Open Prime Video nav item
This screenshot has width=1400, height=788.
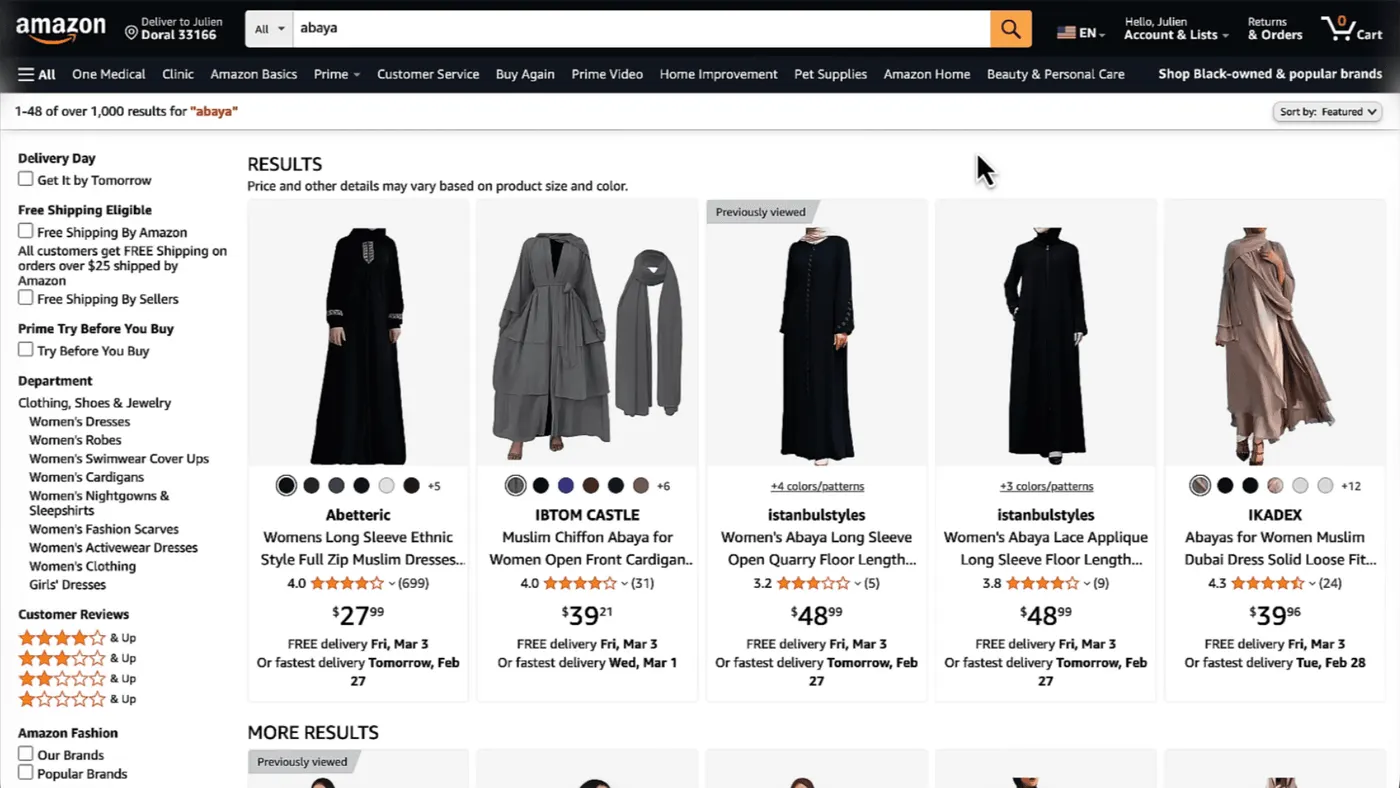pos(607,74)
